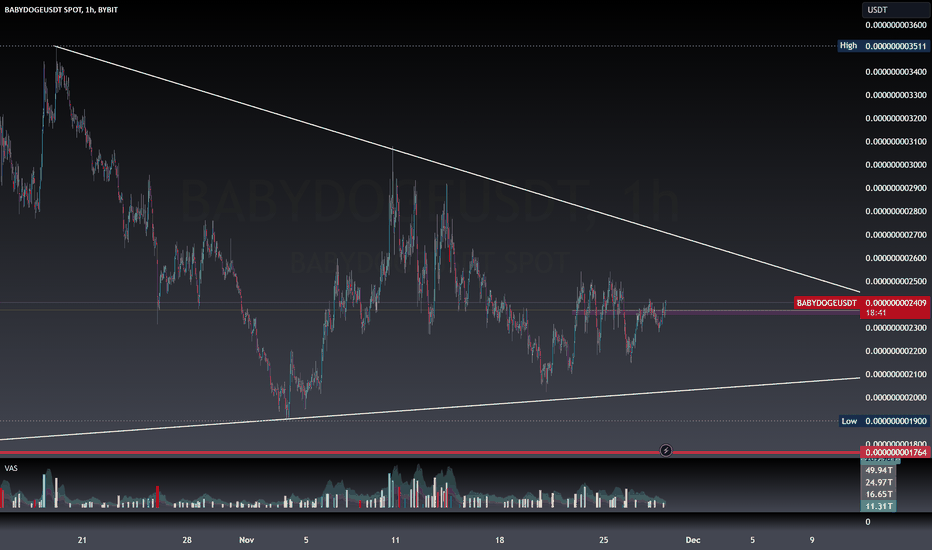Click the lightning icon on the red line
Image resolution: width=932 pixels, height=550 pixels.
pyautogui.click(x=666, y=451)
